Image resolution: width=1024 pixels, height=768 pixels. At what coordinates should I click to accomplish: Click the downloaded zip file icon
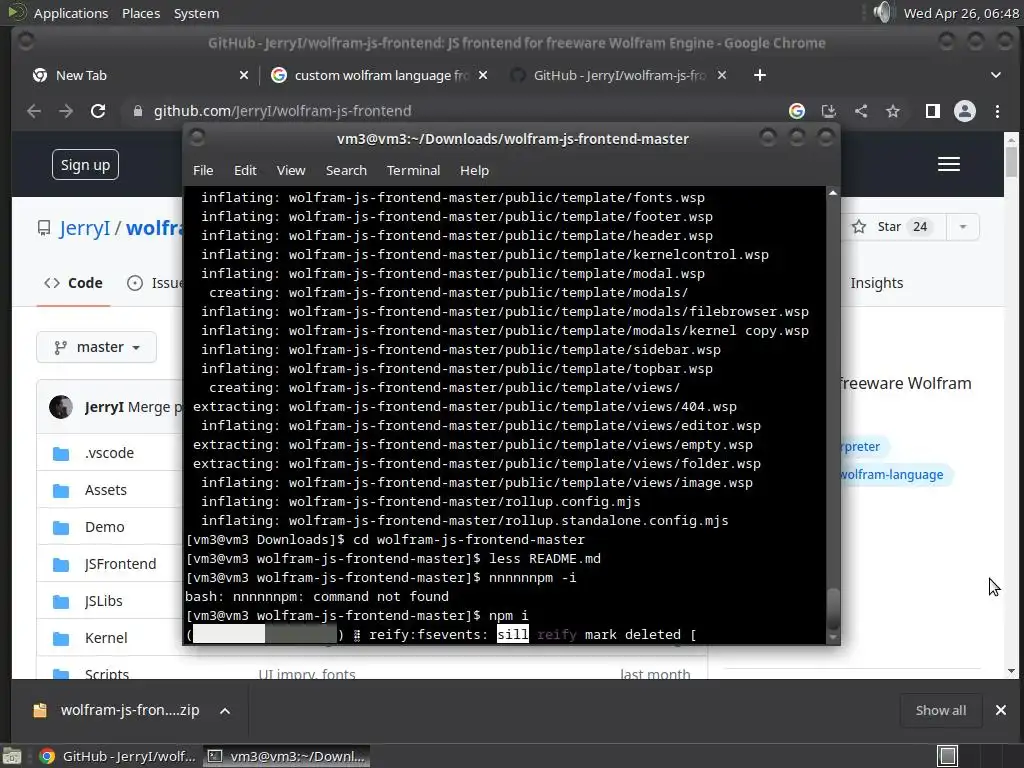coord(40,711)
